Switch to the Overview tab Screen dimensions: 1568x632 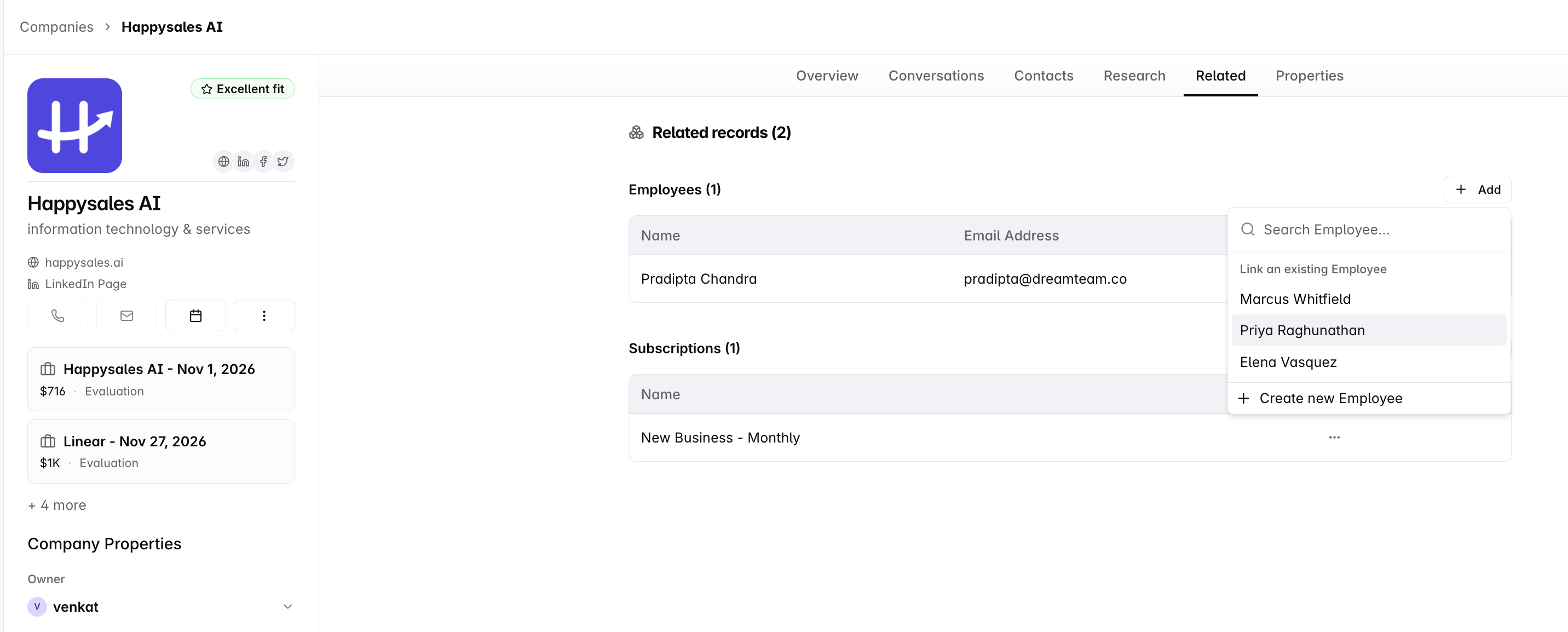pyautogui.click(x=827, y=76)
